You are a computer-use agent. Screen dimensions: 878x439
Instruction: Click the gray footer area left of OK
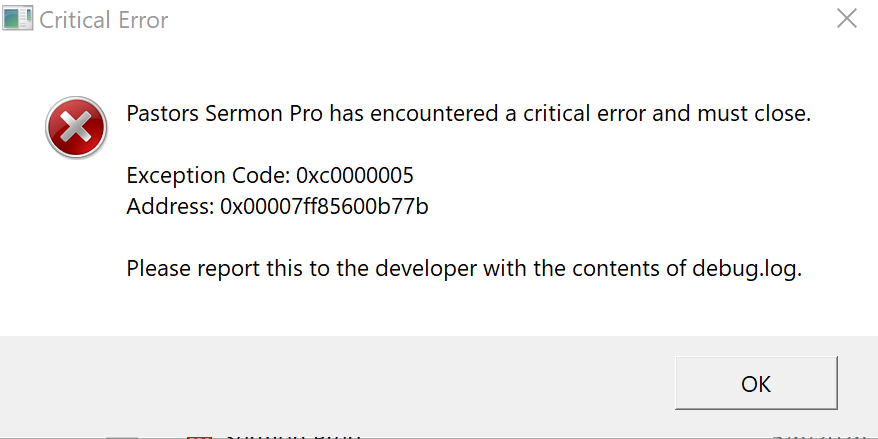[336, 384]
